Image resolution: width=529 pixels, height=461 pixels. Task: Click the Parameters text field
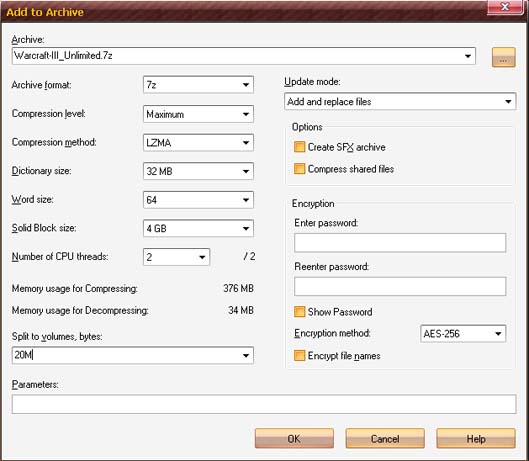pyautogui.click(x=264, y=404)
